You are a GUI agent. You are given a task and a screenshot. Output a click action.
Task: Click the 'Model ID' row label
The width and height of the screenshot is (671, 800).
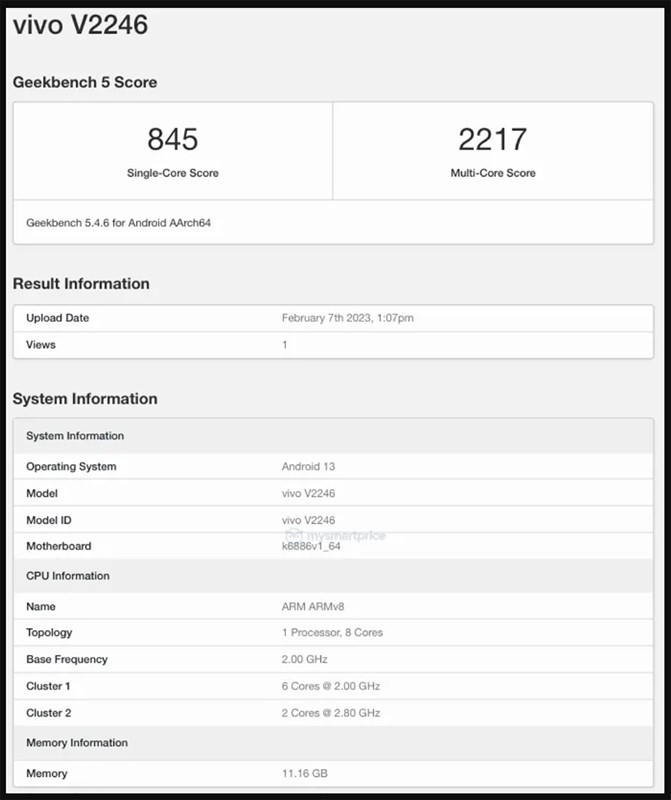pyautogui.click(x=48, y=520)
